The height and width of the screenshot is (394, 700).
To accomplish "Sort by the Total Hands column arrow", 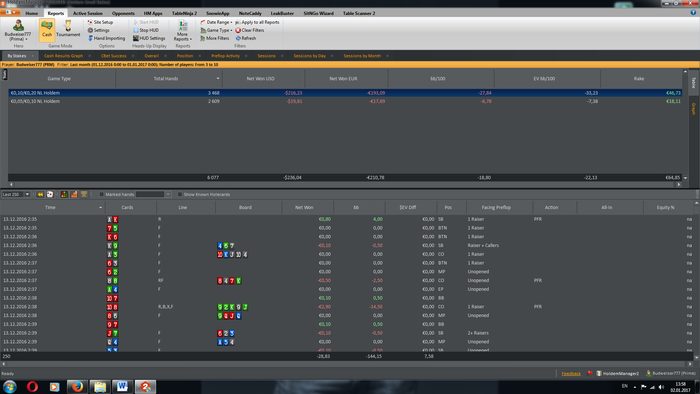I will [218, 79].
